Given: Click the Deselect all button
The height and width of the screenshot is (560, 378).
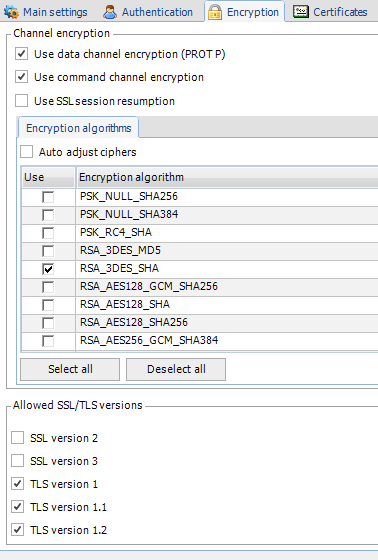Looking at the screenshot, I should [x=176, y=369].
